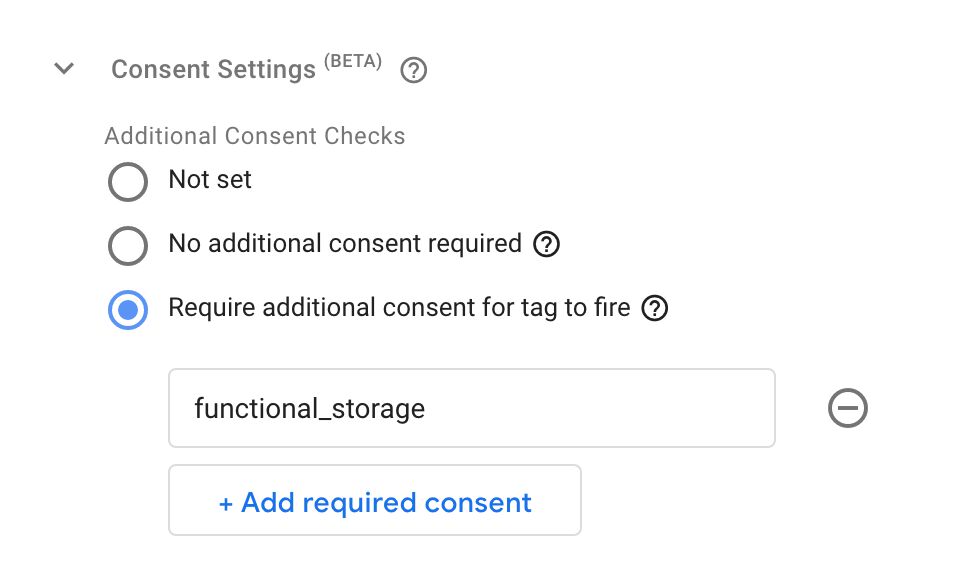Screen dimensions: 968x574
Task: Click 'No additional consent required' label text
Action: 345,243
